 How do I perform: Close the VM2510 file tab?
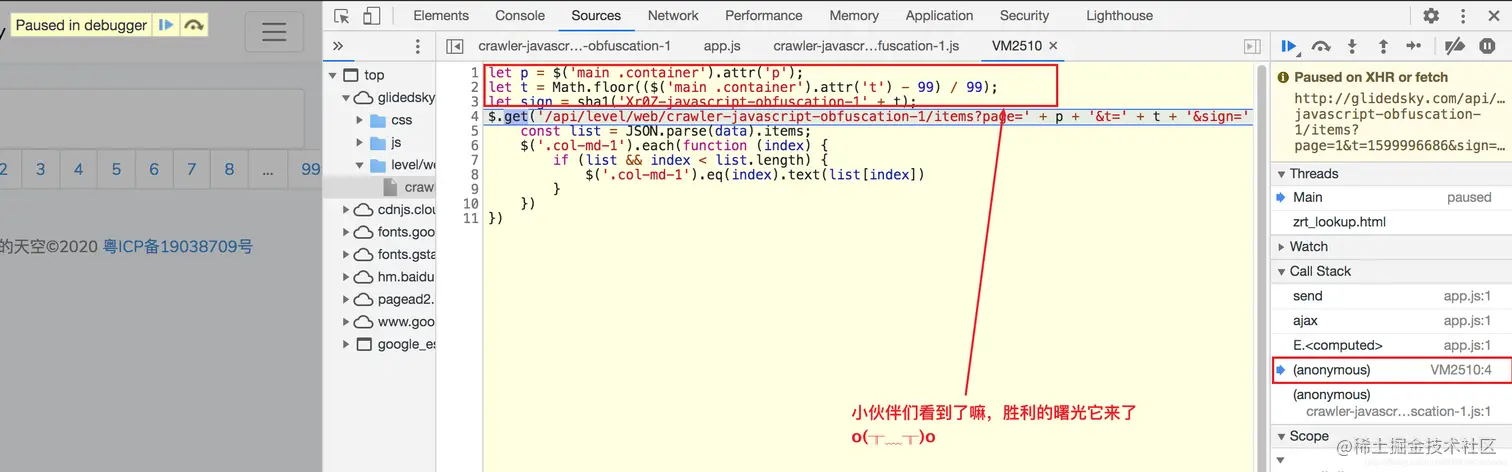[x=1053, y=46]
